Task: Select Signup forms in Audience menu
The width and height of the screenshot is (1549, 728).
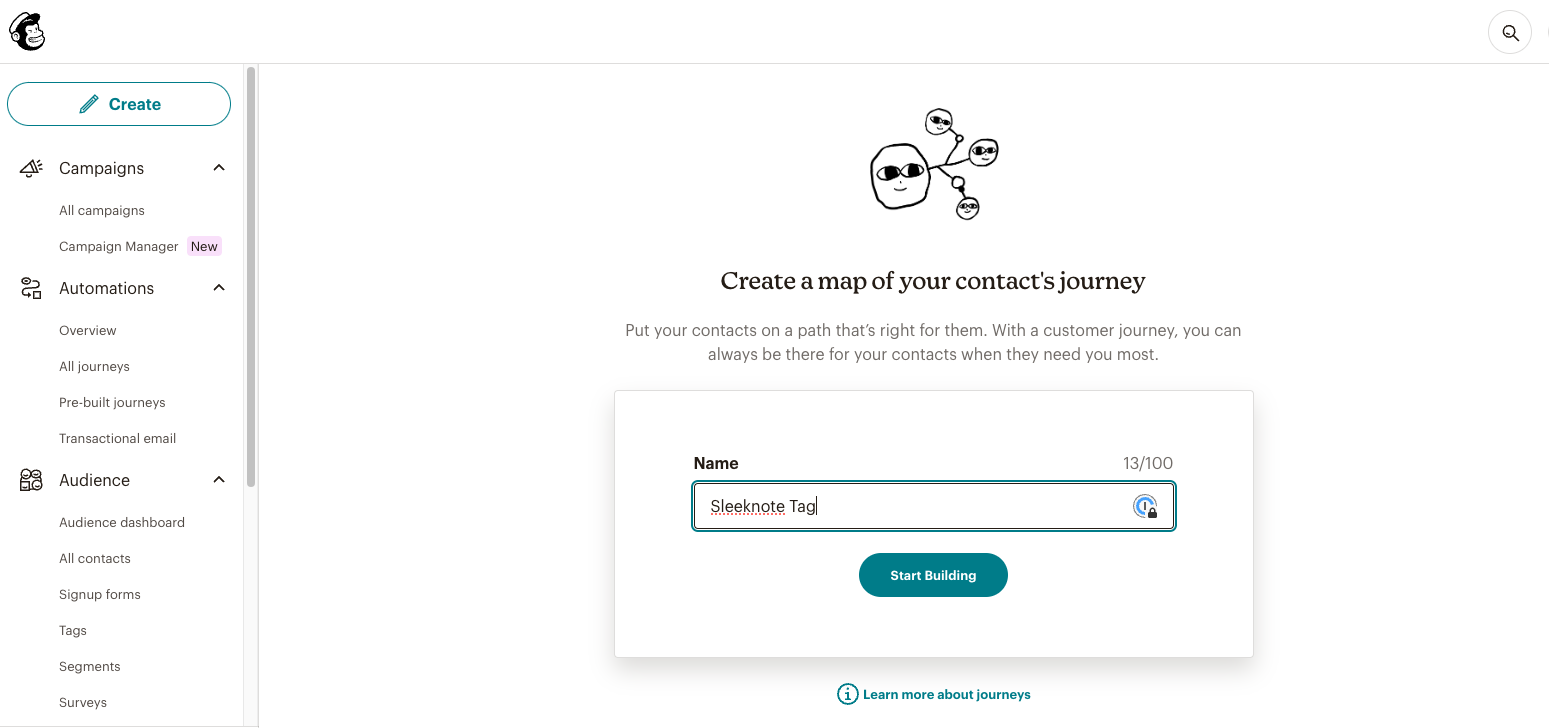Action: pos(100,594)
